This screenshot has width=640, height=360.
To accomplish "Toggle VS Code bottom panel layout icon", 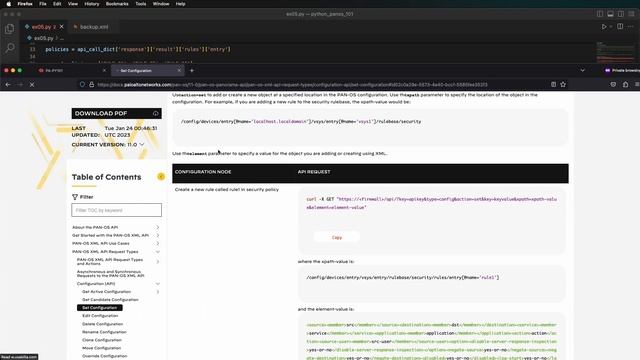I will [x=610, y=14].
